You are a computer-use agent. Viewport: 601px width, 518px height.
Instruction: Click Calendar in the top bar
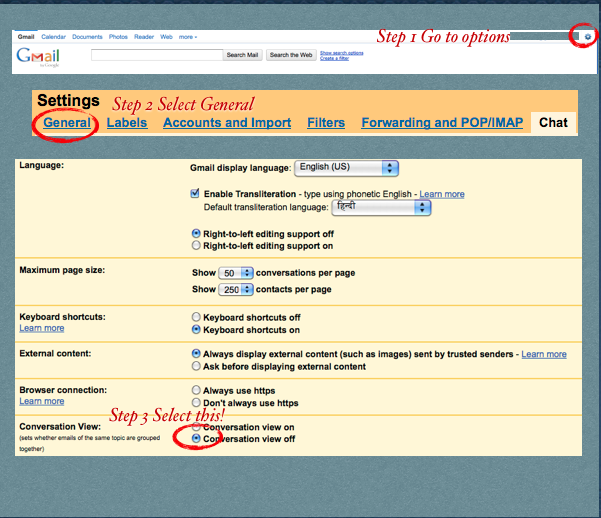click(53, 37)
